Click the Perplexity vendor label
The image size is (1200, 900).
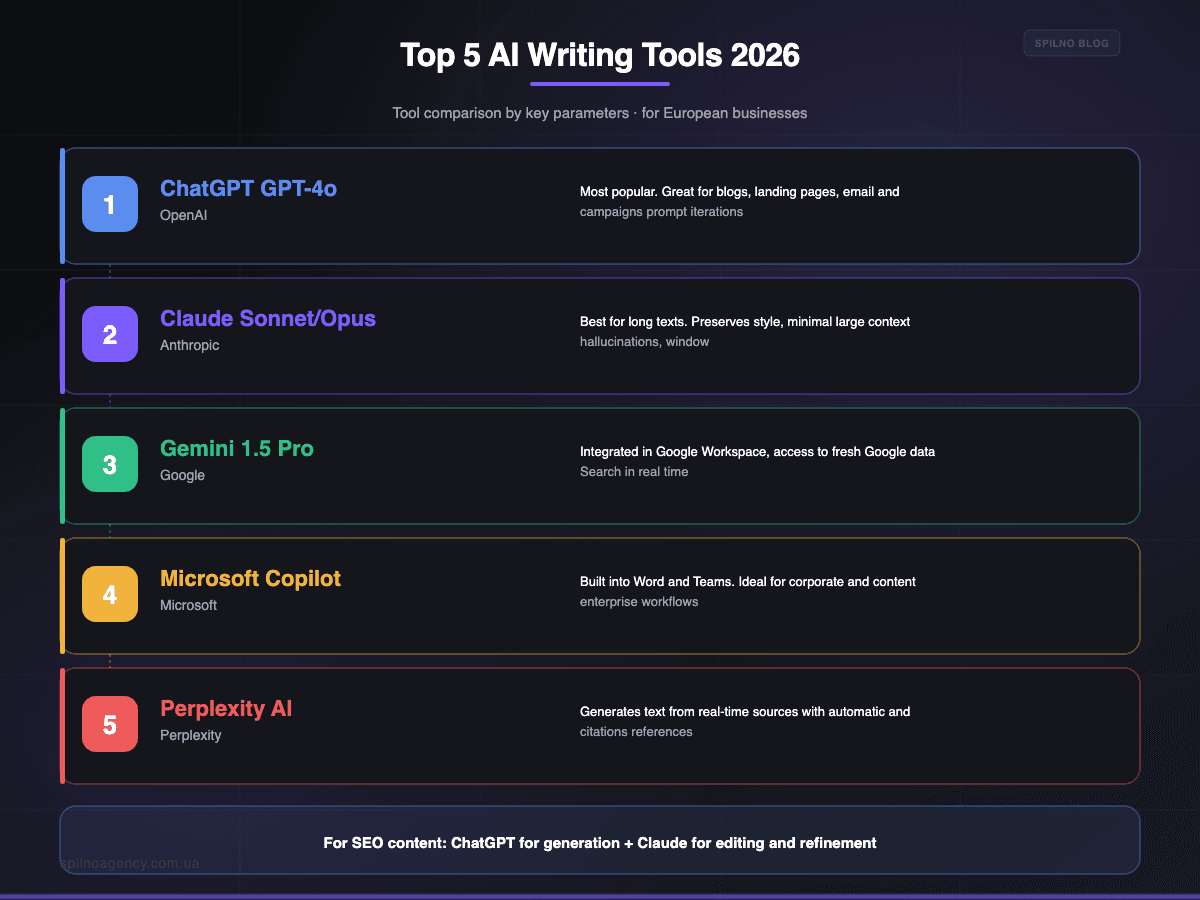click(191, 735)
